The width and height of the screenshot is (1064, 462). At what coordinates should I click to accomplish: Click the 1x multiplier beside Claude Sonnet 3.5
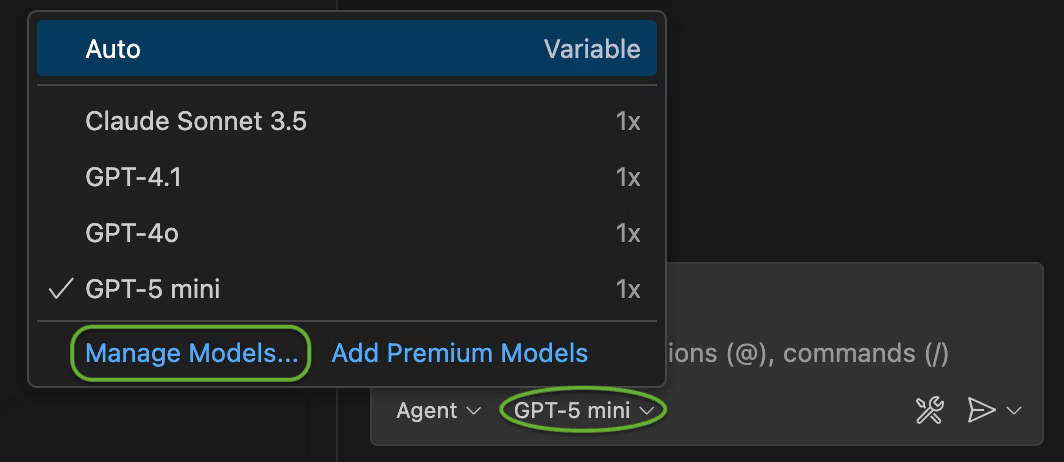[x=627, y=122]
